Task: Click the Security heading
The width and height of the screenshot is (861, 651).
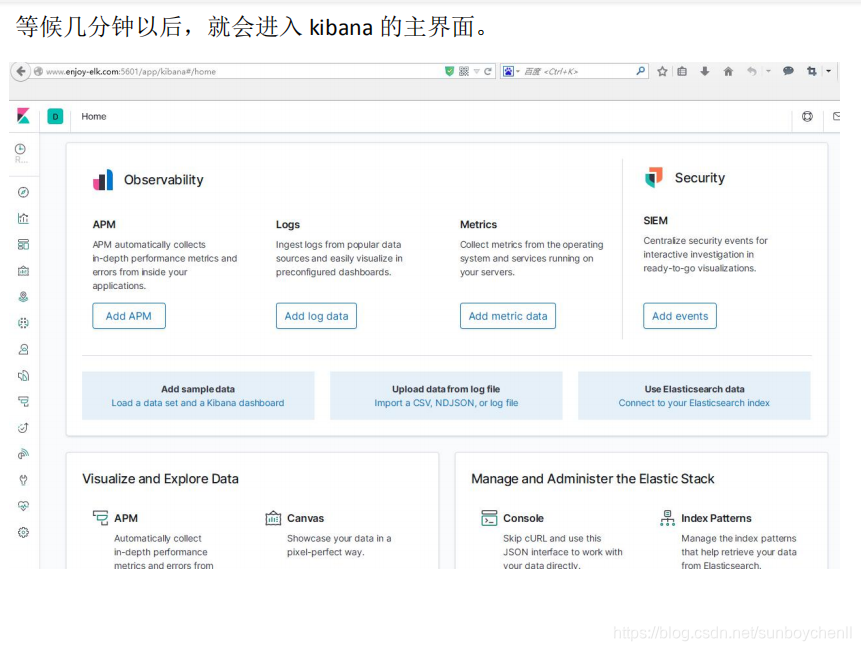Action: point(700,178)
